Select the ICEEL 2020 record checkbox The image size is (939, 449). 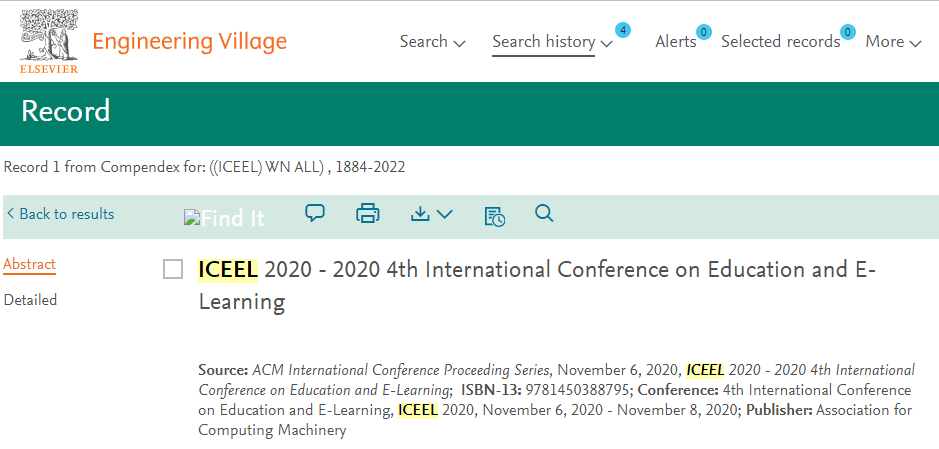point(173,270)
